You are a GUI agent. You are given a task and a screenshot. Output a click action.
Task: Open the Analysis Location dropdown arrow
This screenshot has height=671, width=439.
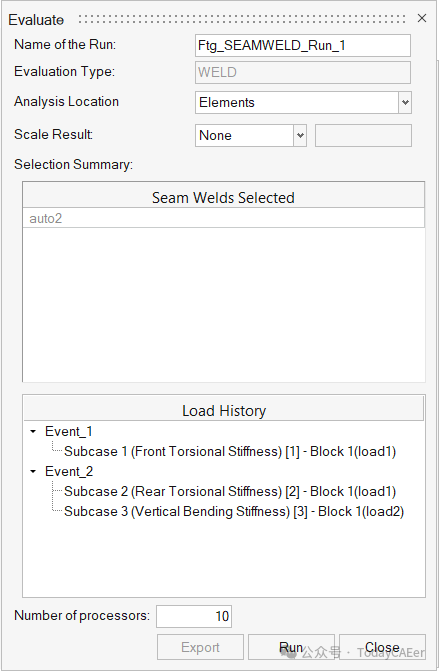tap(405, 102)
